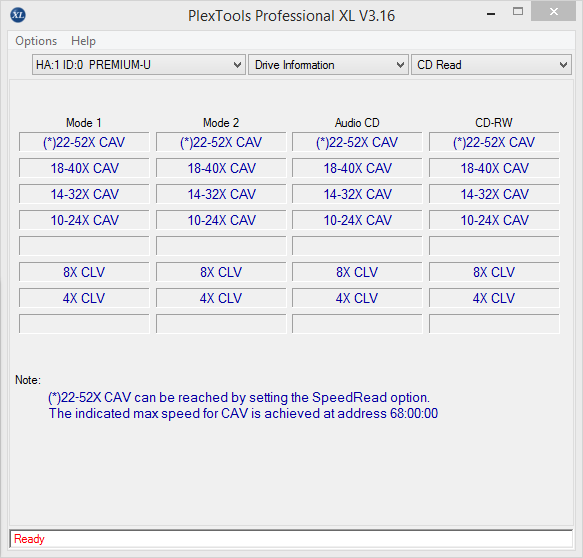Click Mode 1 14-32X CAV cell
This screenshot has width=583, height=558.
point(84,194)
